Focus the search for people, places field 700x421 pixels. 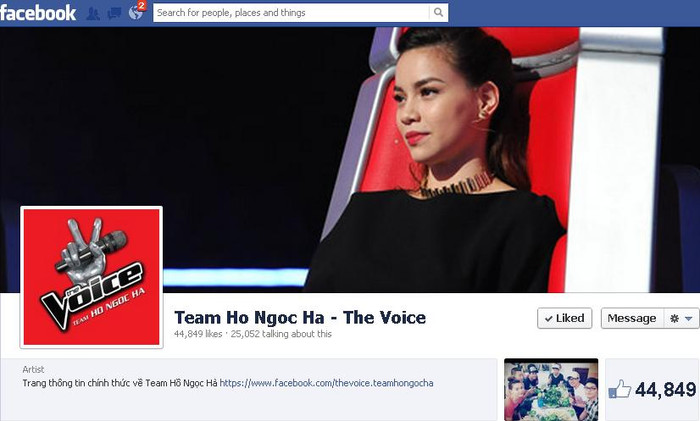pos(291,13)
